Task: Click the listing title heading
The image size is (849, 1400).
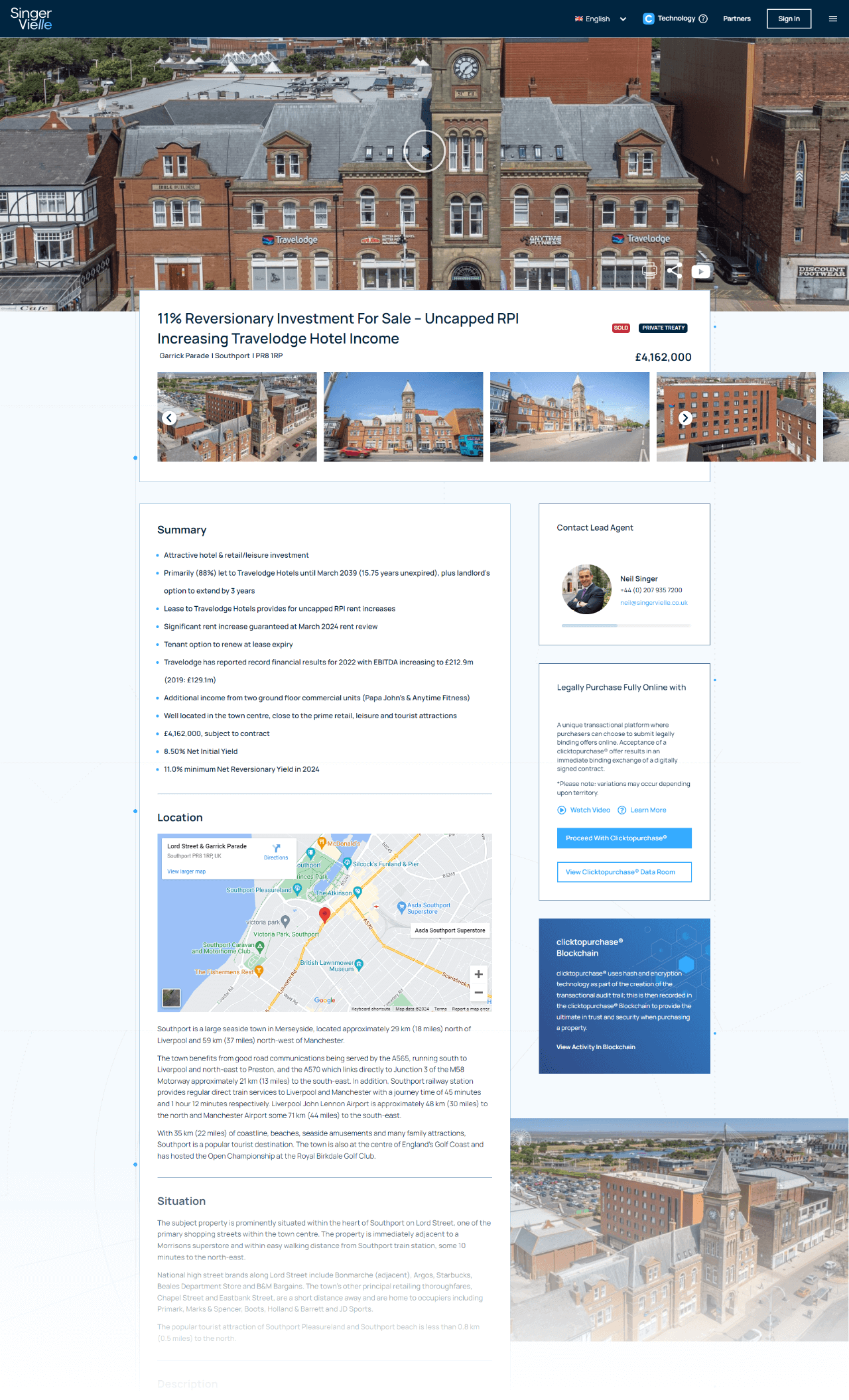Action: 338,328
